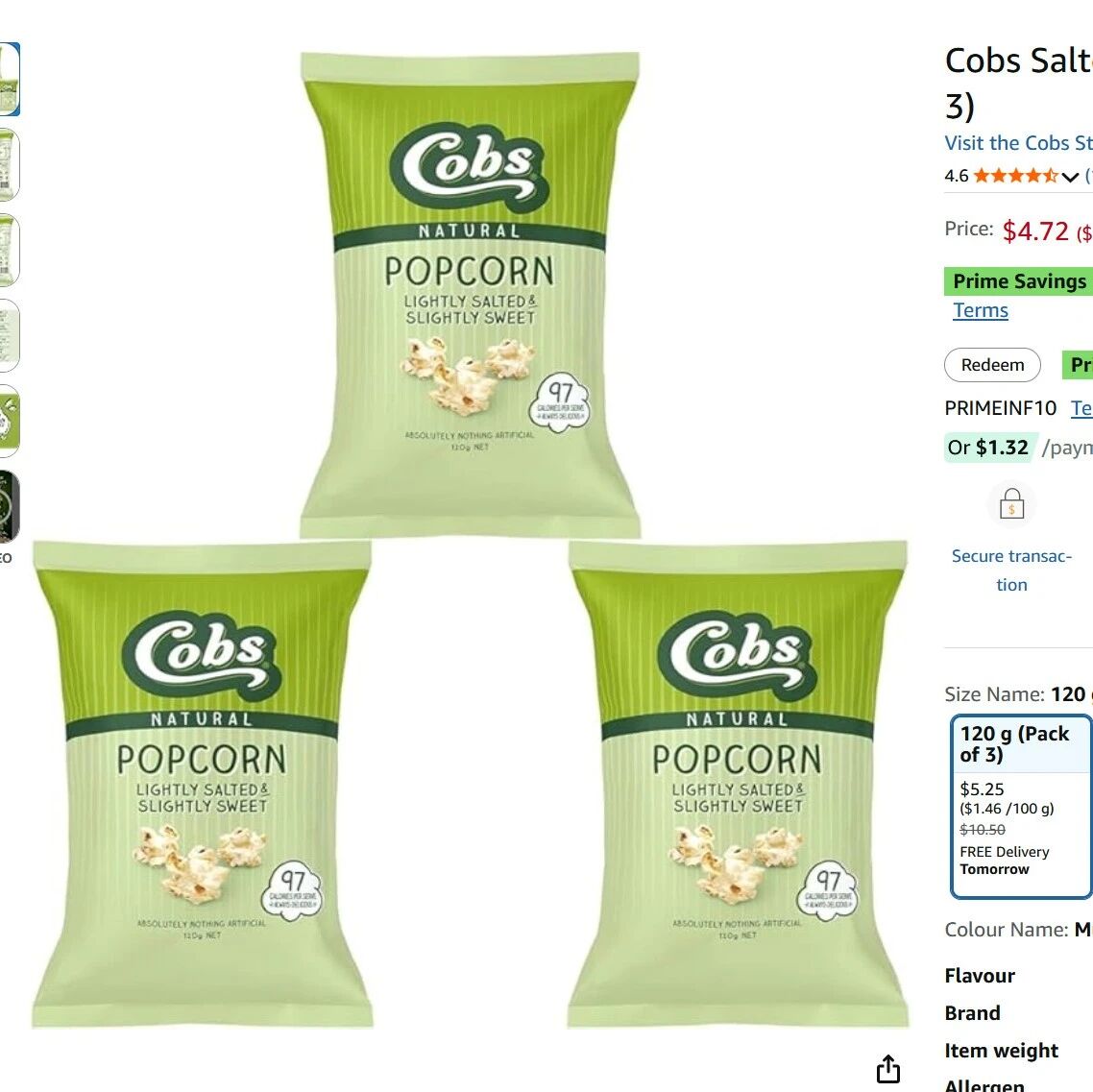Open the star rating dropdown chevron
1093x1092 pixels.
coord(1071,177)
